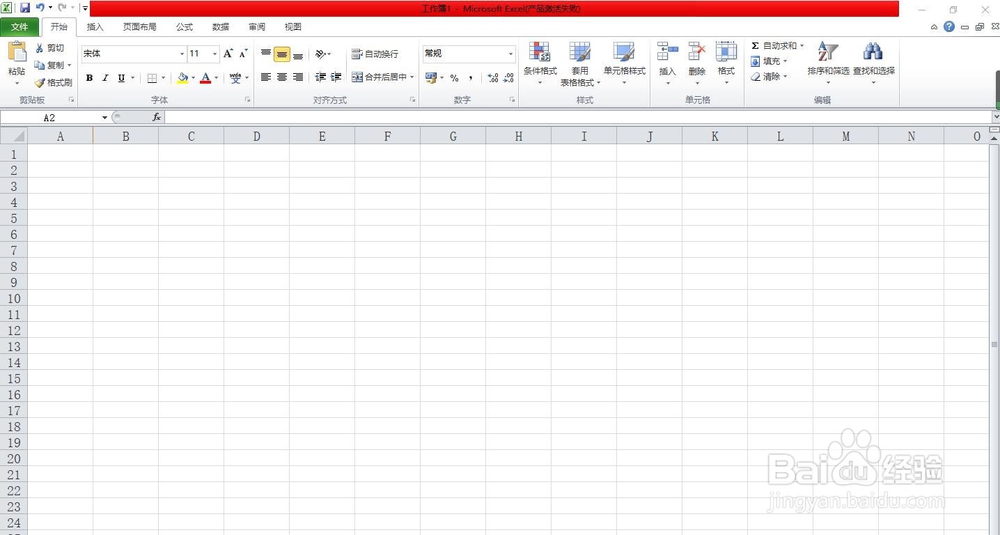Open the Fill (填充) menu

tap(769, 61)
